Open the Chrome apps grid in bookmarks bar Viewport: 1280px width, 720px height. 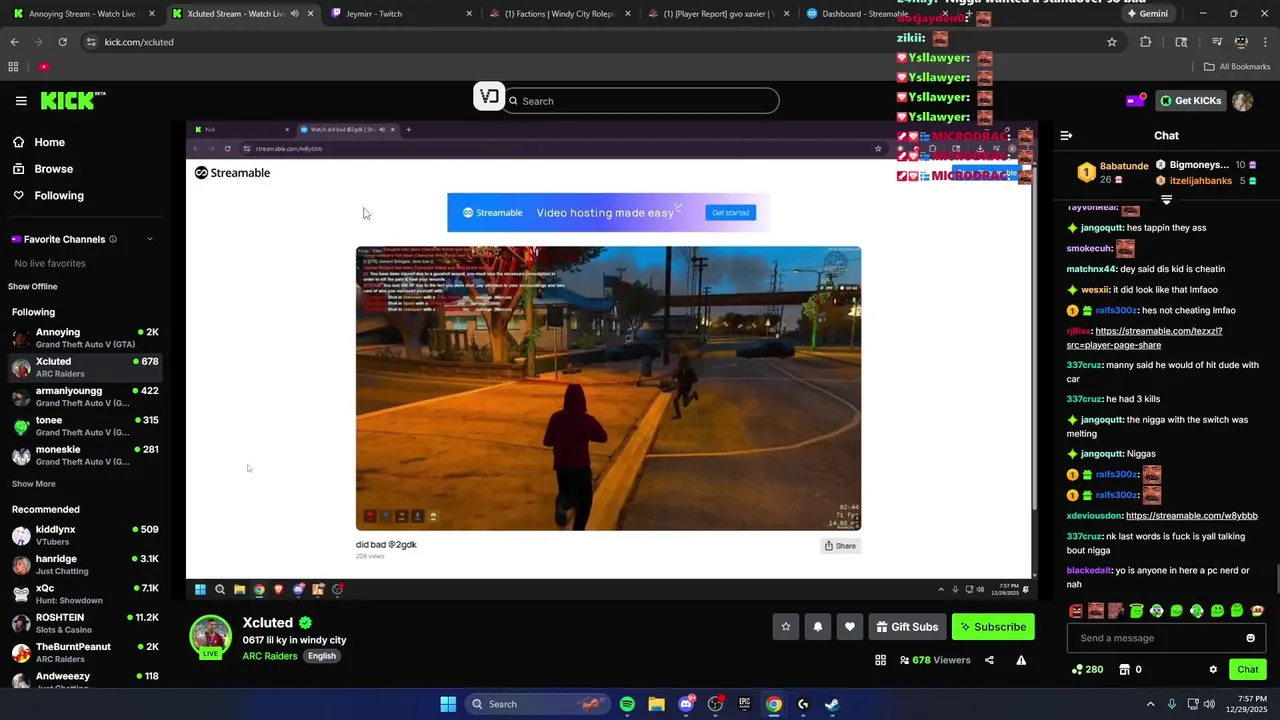click(x=13, y=67)
